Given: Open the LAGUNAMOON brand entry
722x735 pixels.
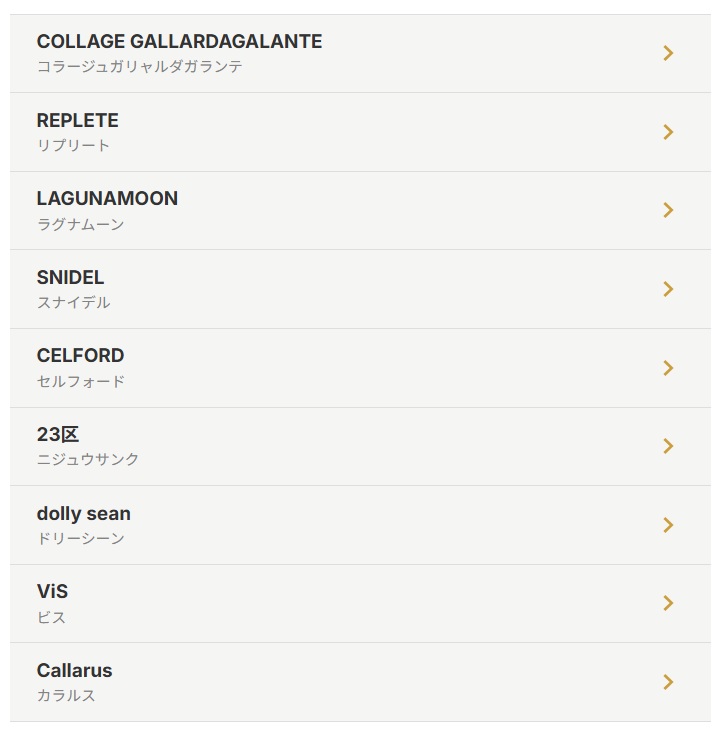Looking at the screenshot, I should point(107,199).
